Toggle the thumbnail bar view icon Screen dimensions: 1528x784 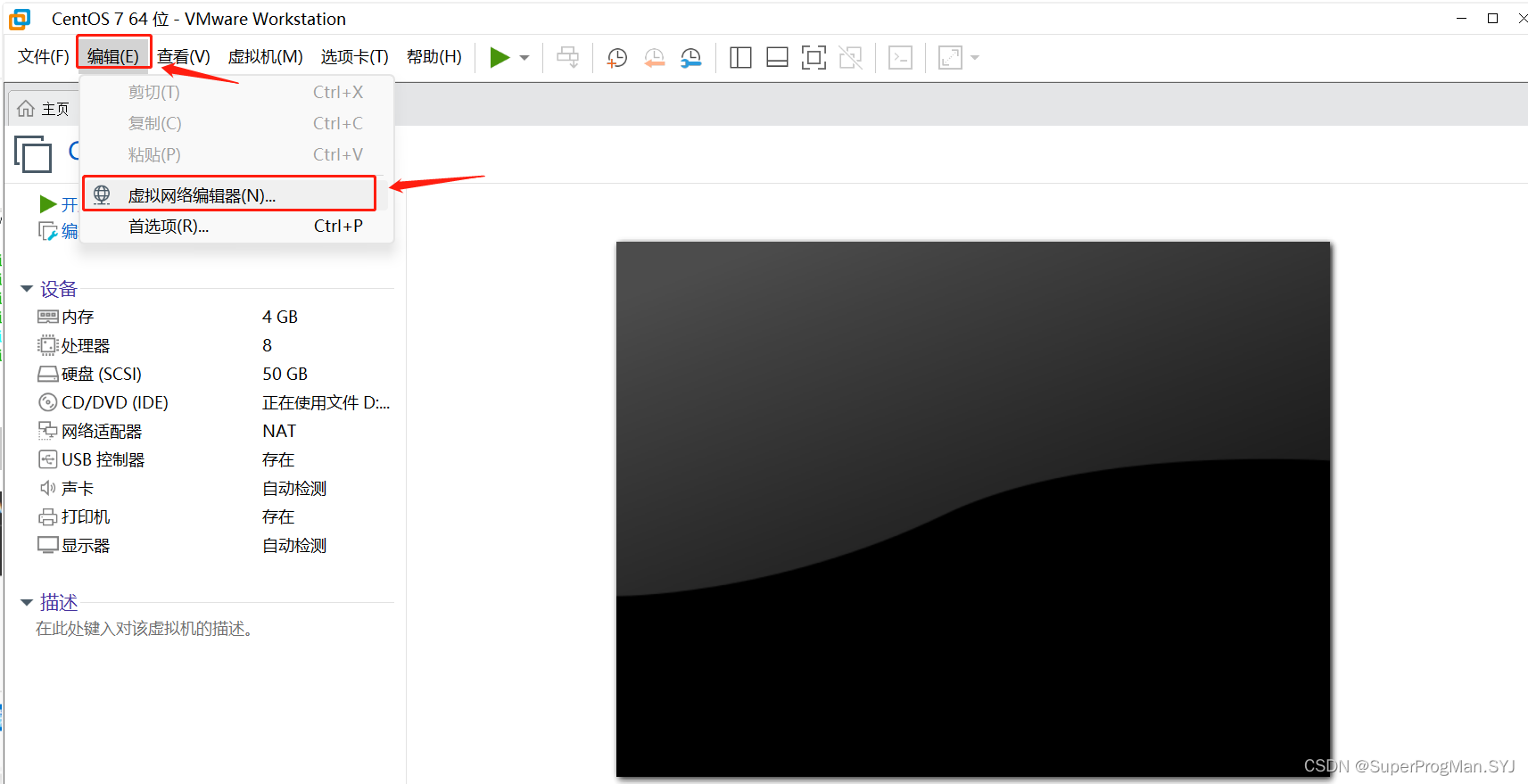coord(777,58)
